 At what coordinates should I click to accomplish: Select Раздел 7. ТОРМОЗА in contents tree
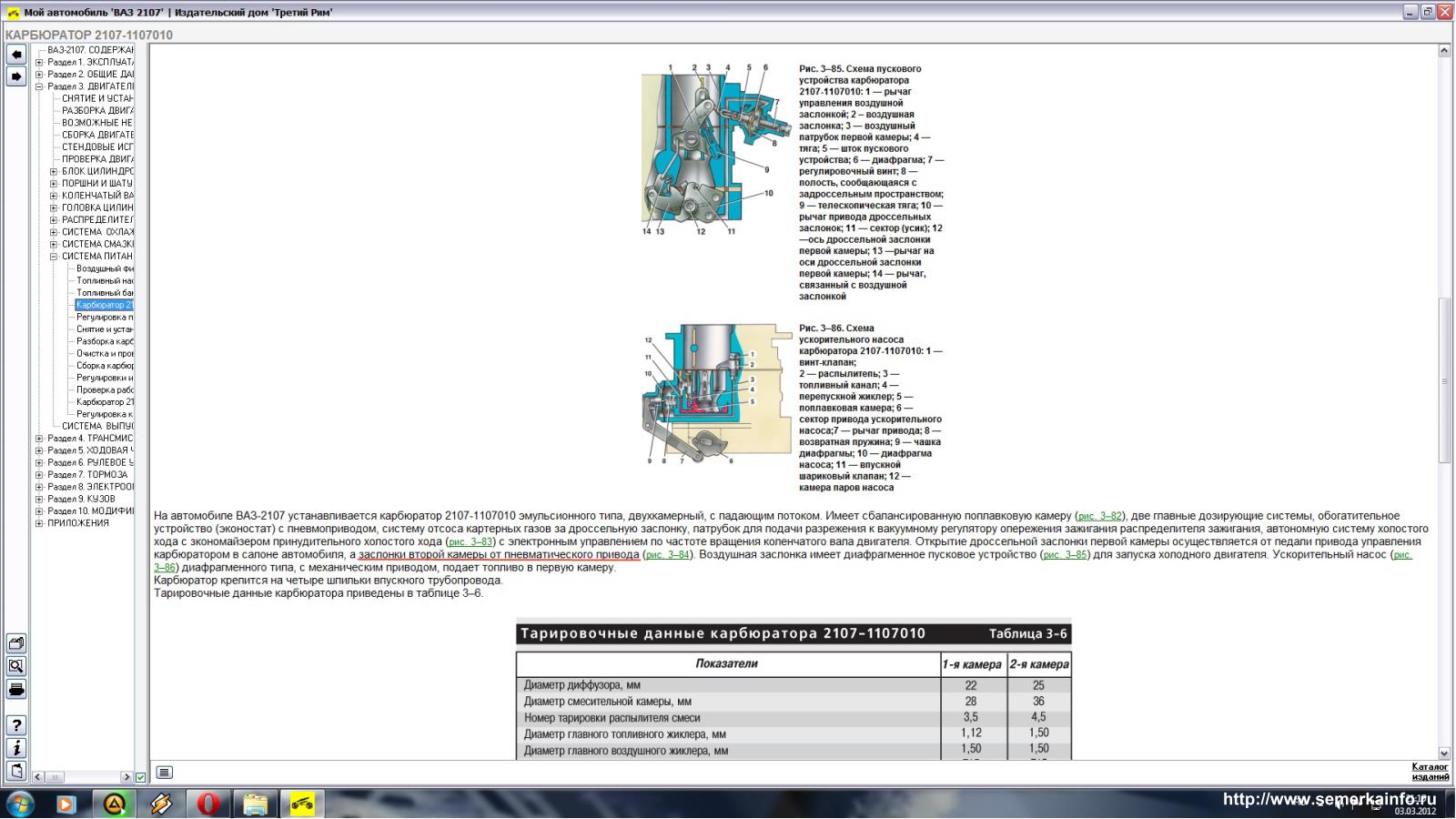(87, 475)
